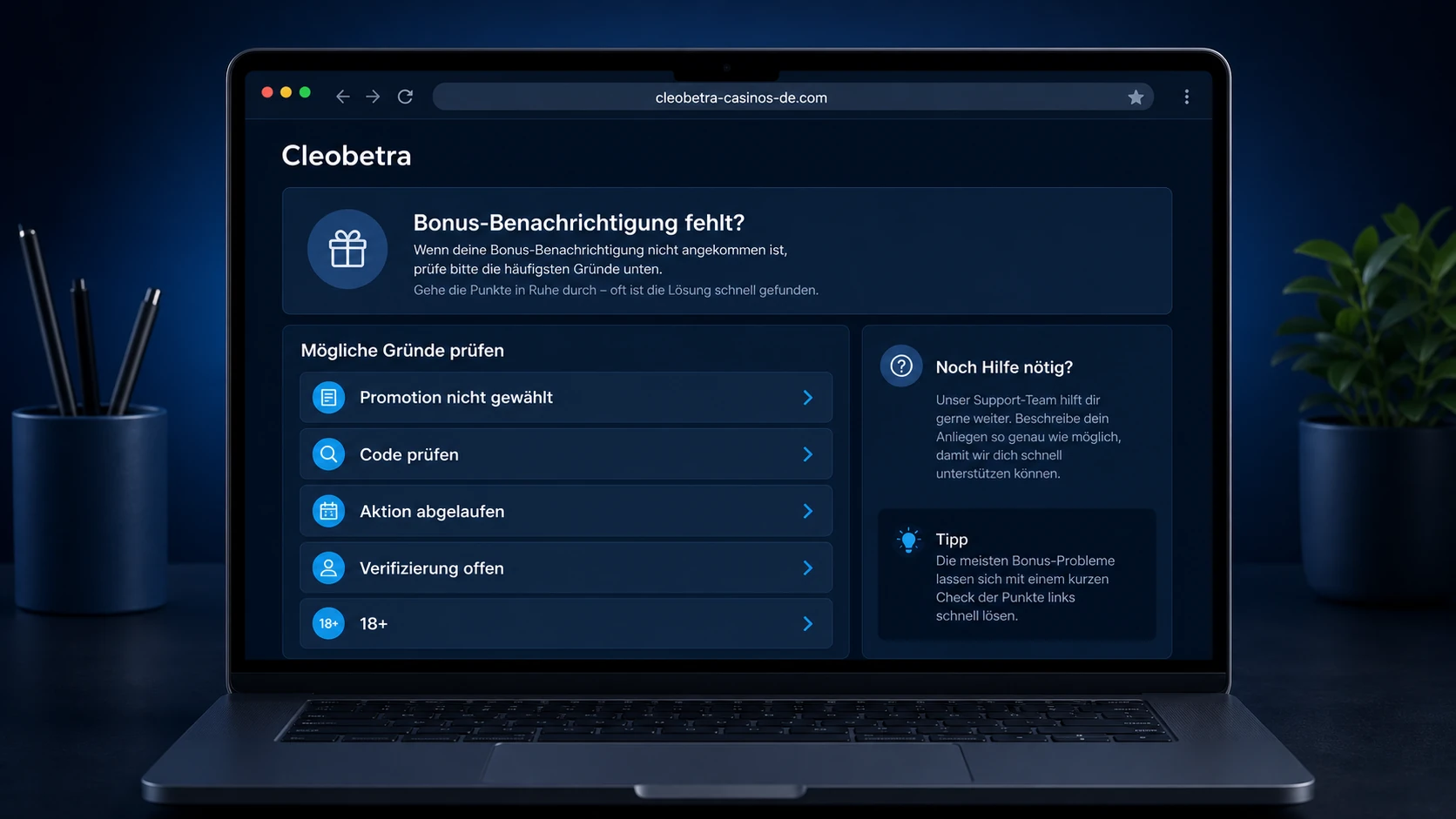Expand the Code prüfen chevron
1456x819 pixels.
click(x=808, y=454)
